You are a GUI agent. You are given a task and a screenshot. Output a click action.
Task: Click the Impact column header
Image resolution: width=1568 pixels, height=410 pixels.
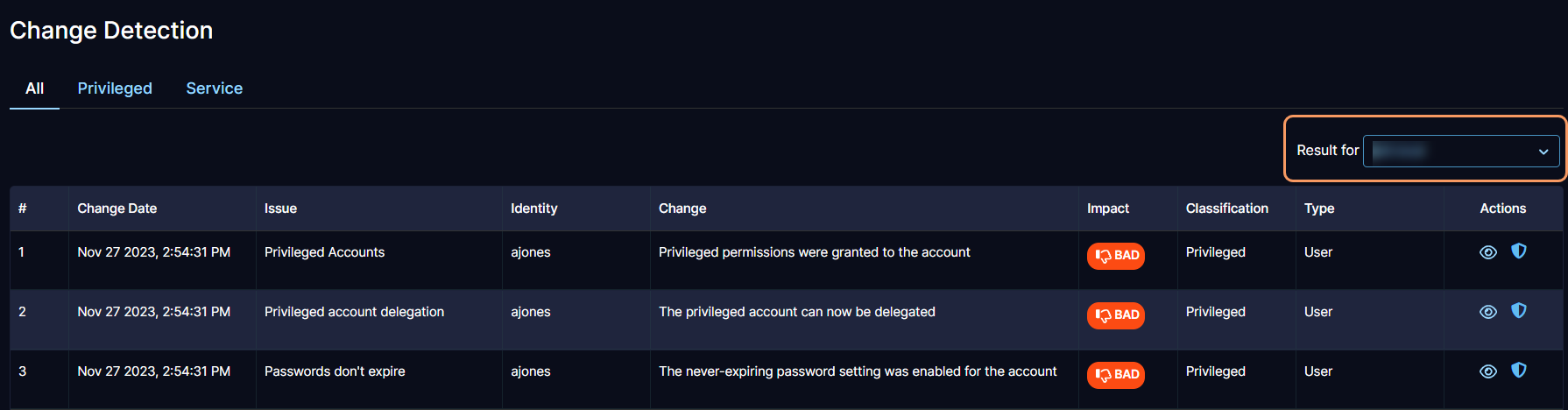(x=1107, y=209)
